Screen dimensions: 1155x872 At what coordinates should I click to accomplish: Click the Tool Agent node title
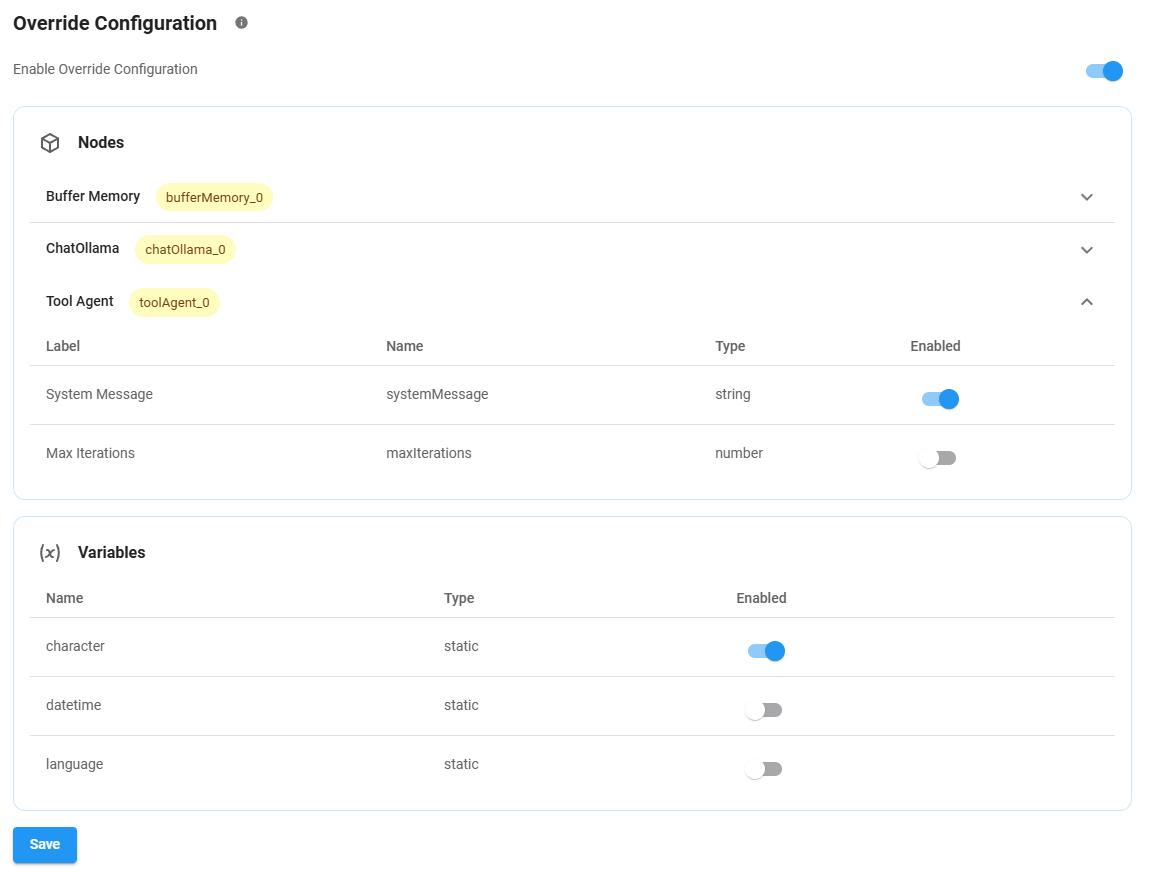(x=80, y=301)
